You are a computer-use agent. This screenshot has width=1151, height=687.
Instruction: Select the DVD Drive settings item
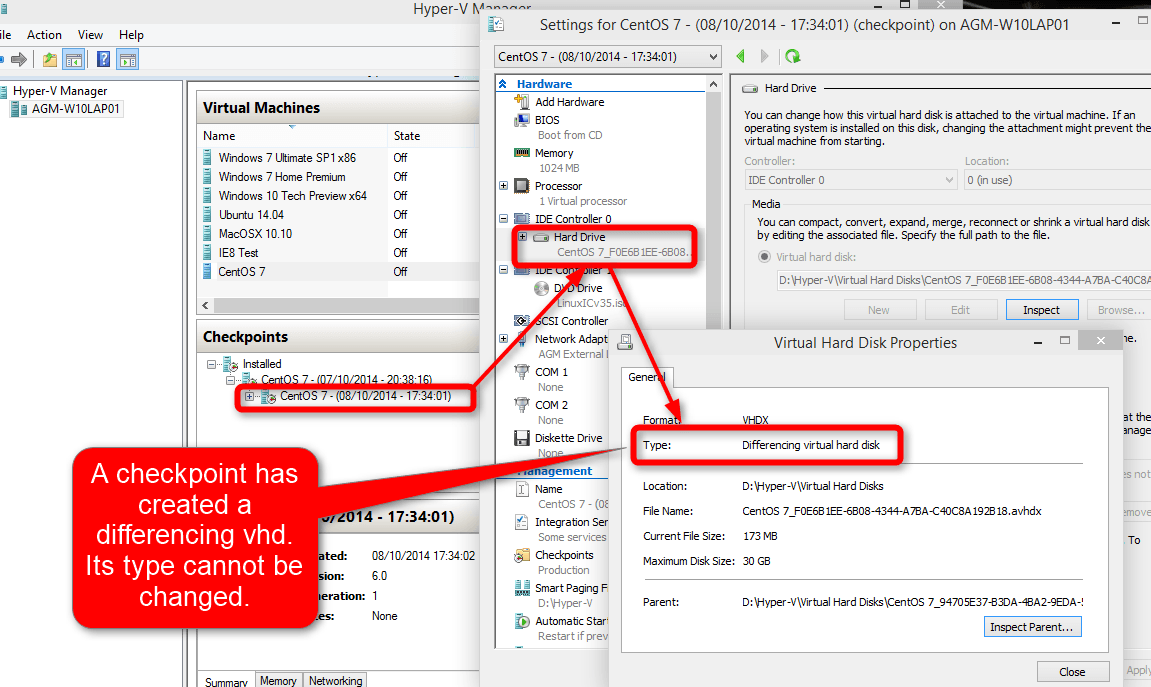coord(578,288)
